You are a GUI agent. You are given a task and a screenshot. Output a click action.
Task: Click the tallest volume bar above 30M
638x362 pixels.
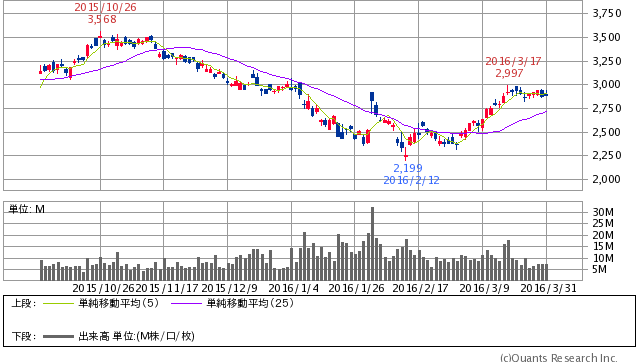(372, 244)
